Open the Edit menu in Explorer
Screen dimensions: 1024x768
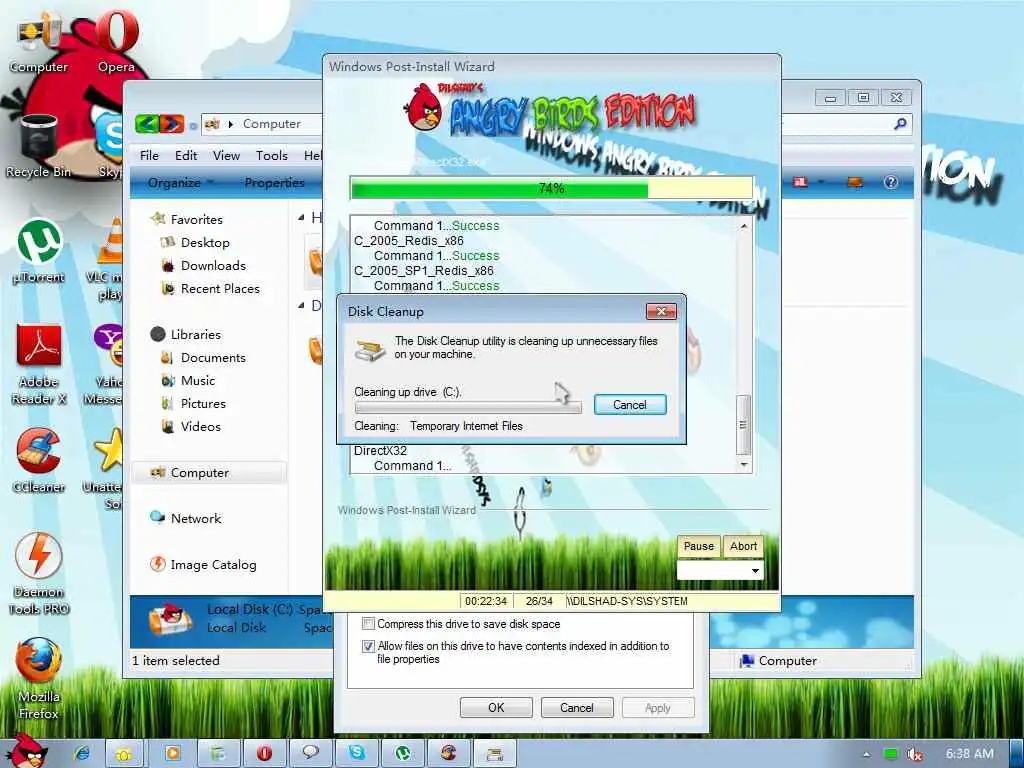click(185, 155)
